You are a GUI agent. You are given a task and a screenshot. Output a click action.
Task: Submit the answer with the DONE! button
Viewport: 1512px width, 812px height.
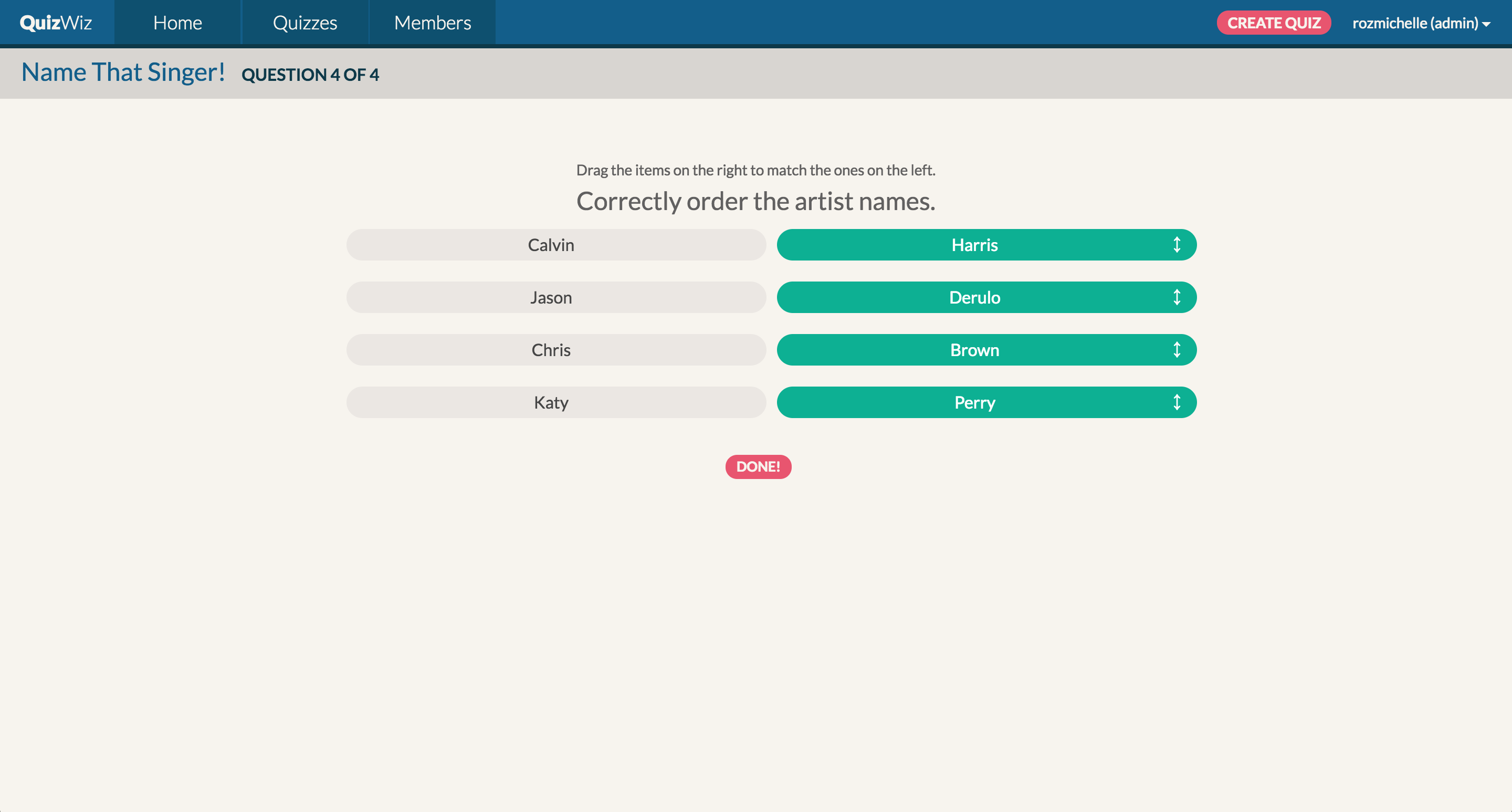[758, 467]
